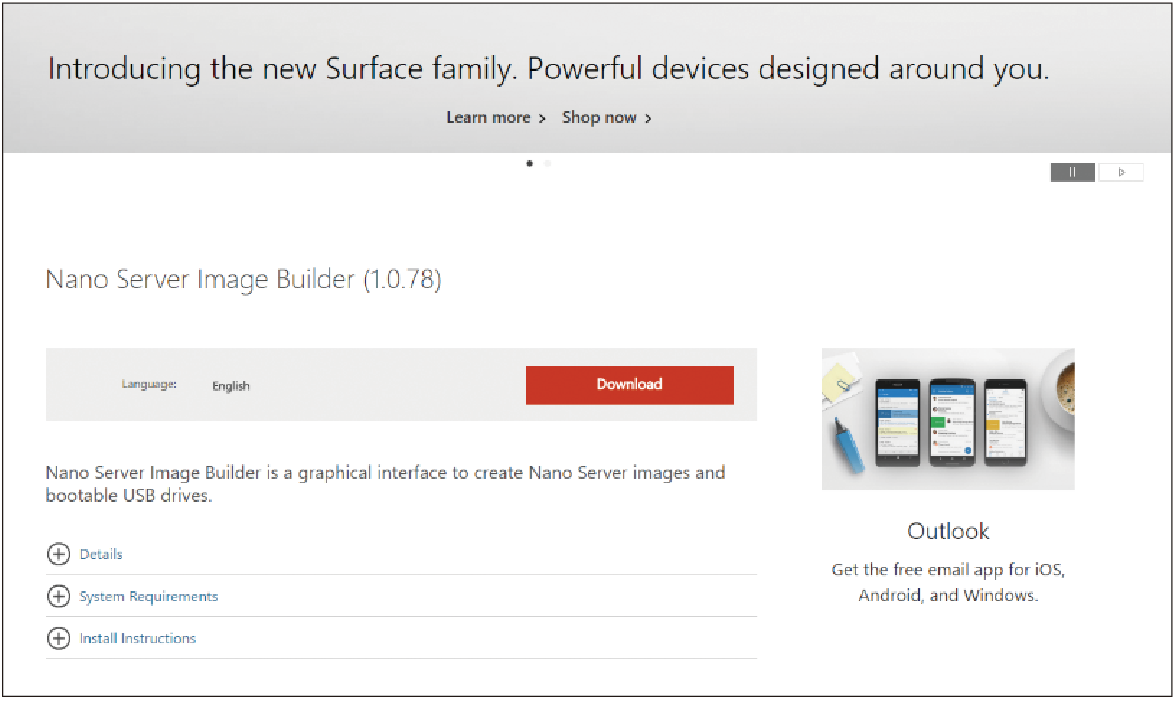The width and height of the screenshot is (1176, 701).
Task: Click the Surface family banner headline
Action: 548,69
